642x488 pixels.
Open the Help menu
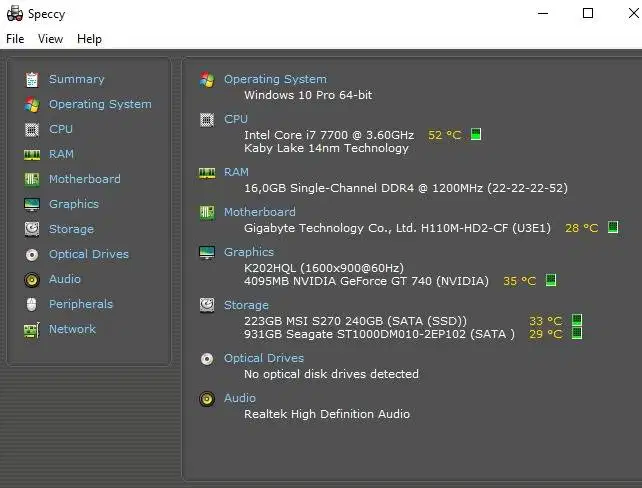(89, 39)
